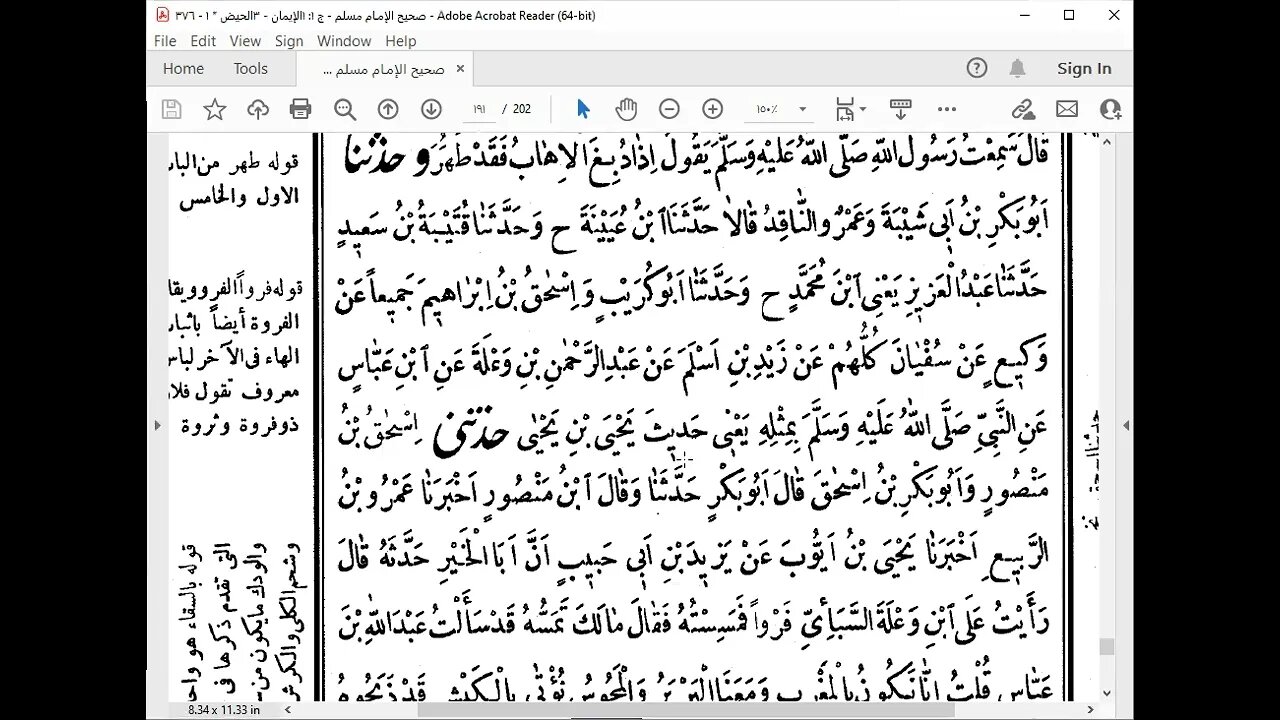Screen dimensions: 1280x720
Task: Click the scroll-down arrow of vertical scrollbar
Action: coord(1106,693)
